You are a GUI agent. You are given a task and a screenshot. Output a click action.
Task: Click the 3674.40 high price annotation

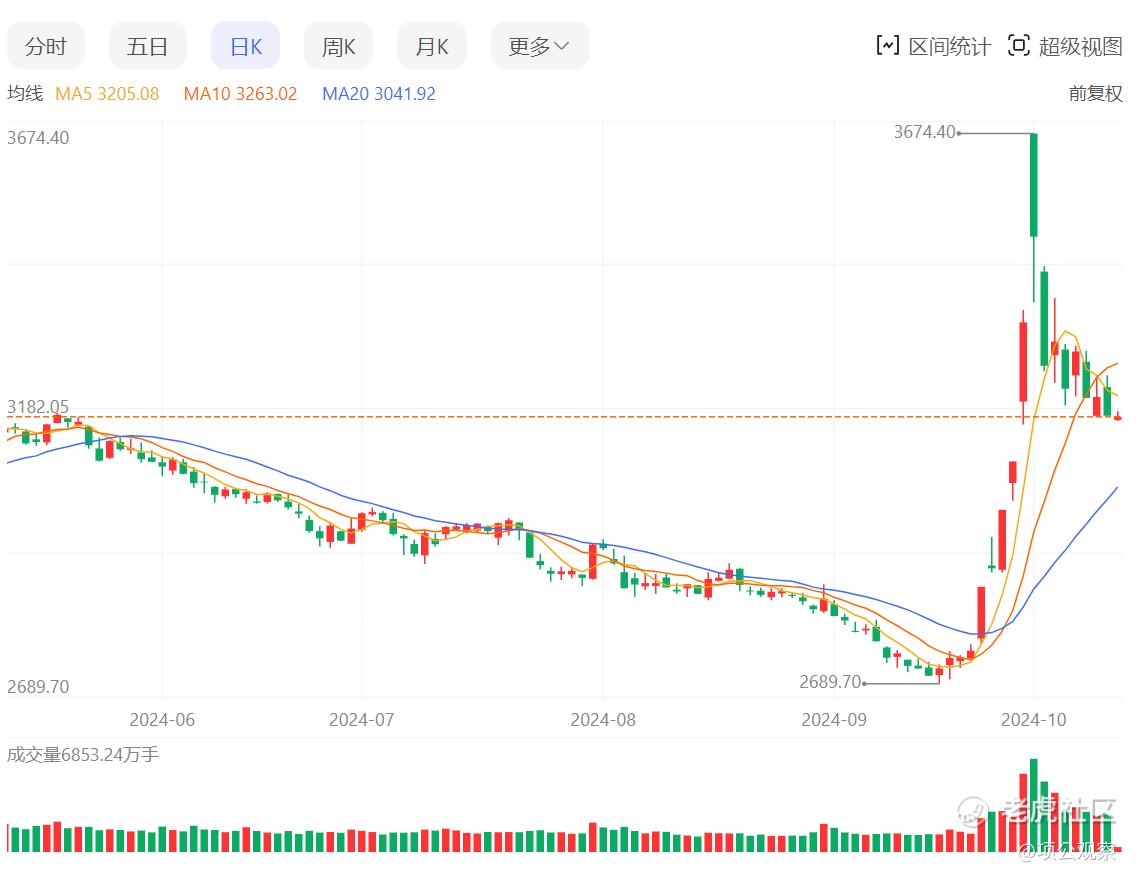click(925, 131)
